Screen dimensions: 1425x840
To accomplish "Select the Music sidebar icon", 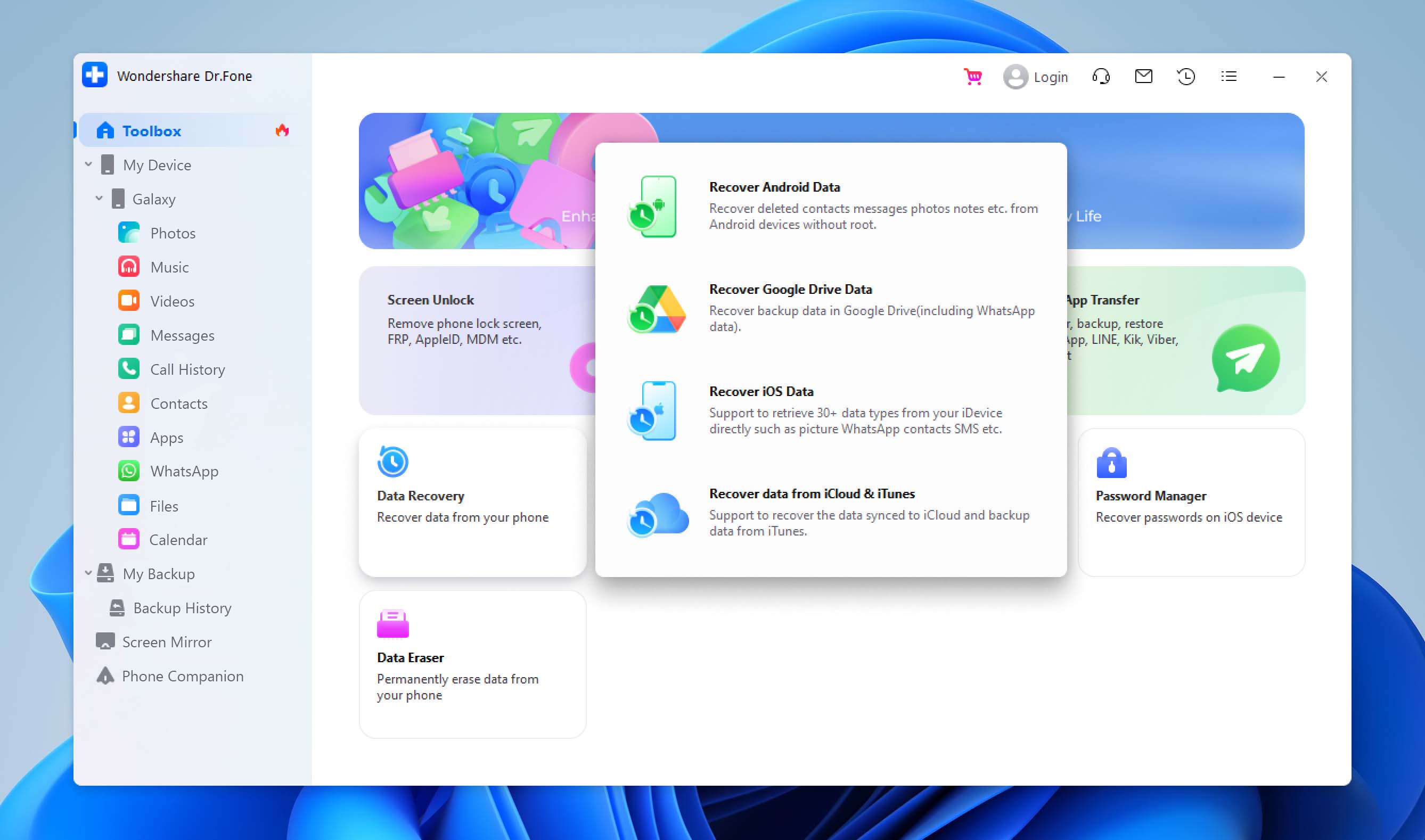I will pyautogui.click(x=128, y=267).
